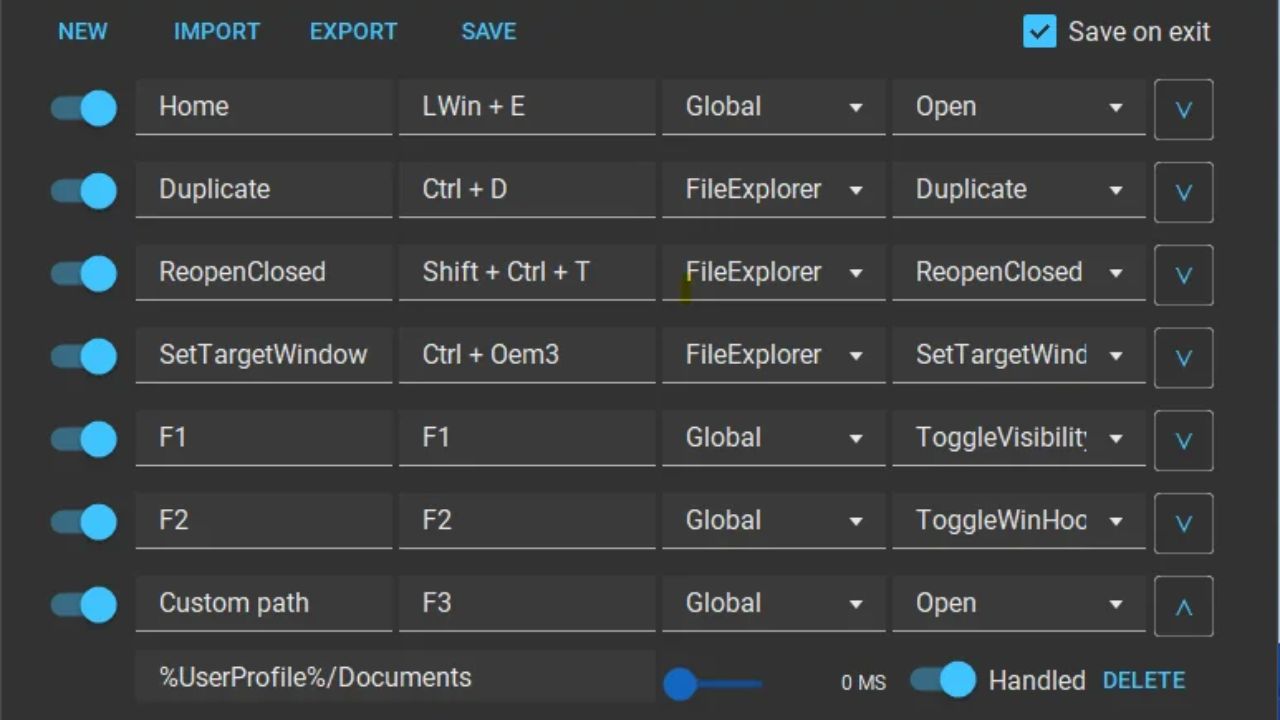Open the Global scope dropdown in Home row
This screenshot has height=720, width=1280.
(x=773, y=107)
